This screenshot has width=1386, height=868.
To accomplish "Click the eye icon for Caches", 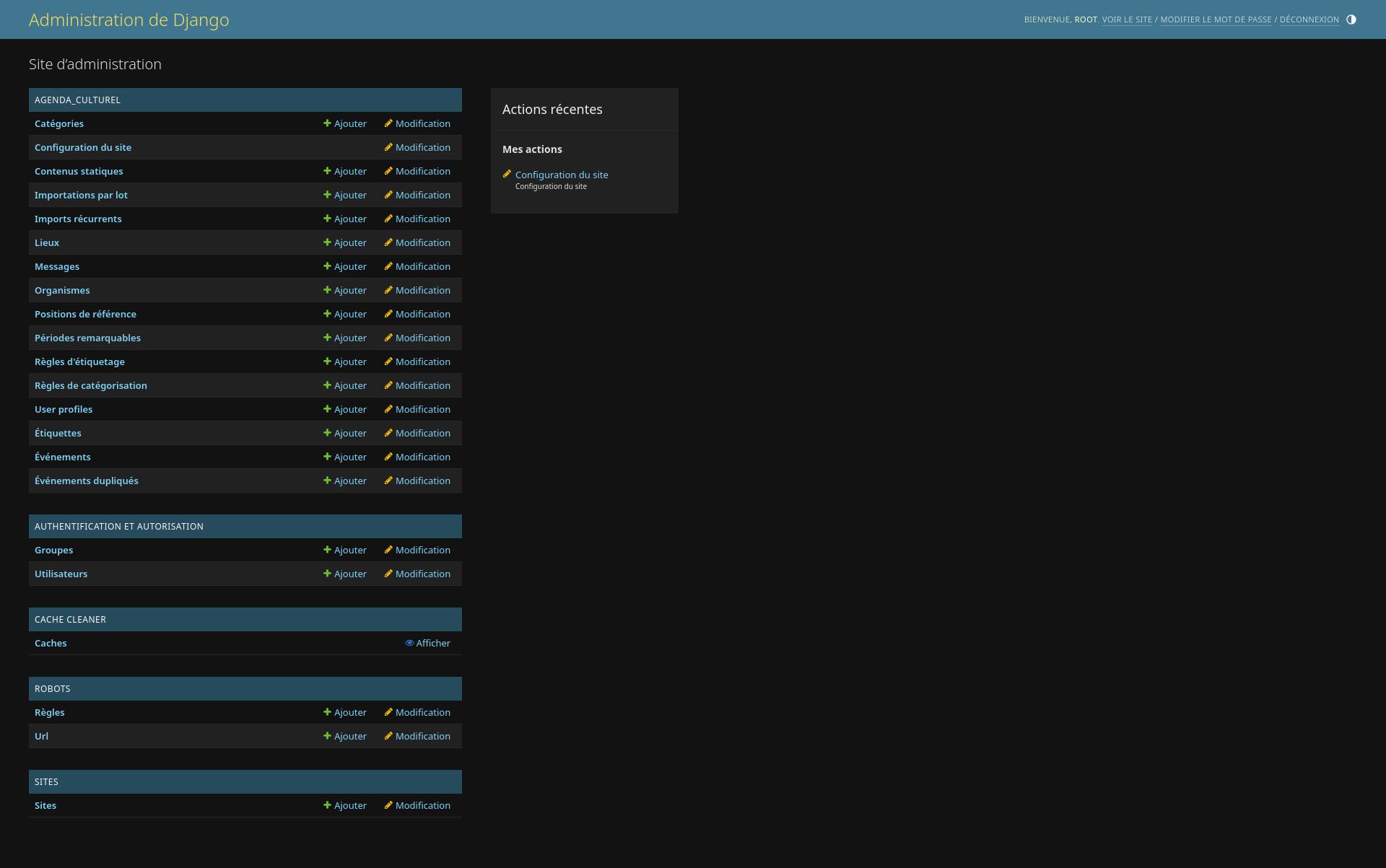I will coord(409,643).
